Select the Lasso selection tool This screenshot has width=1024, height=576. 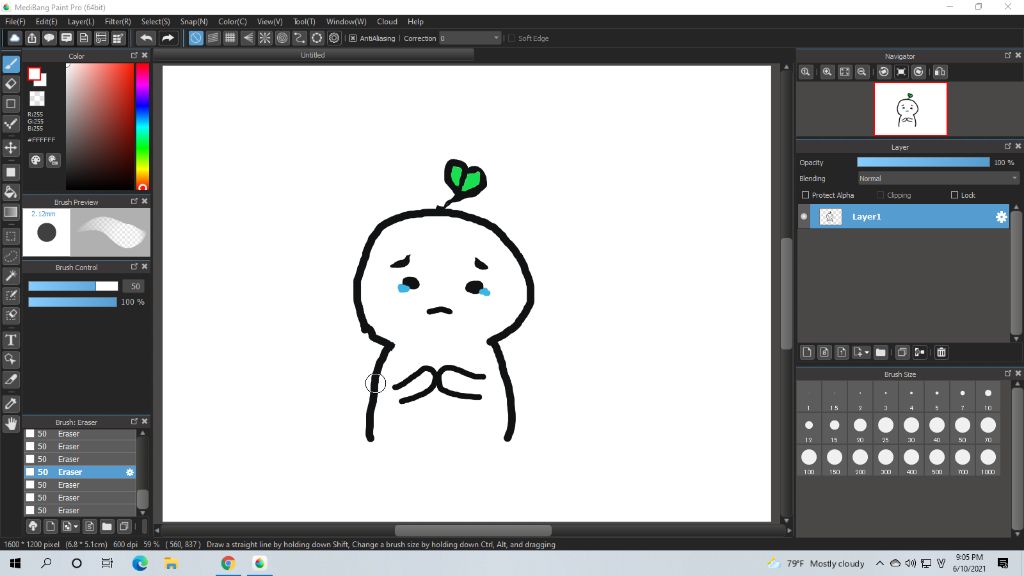tap(11, 256)
